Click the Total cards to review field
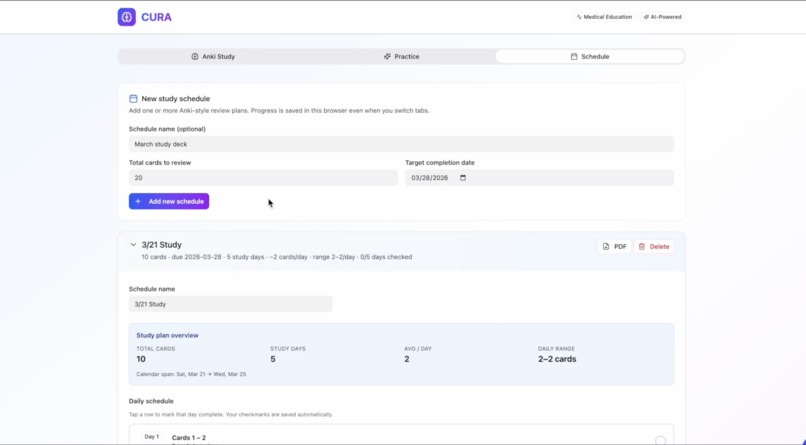Screen dimensions: 806x445 [263, 178]
